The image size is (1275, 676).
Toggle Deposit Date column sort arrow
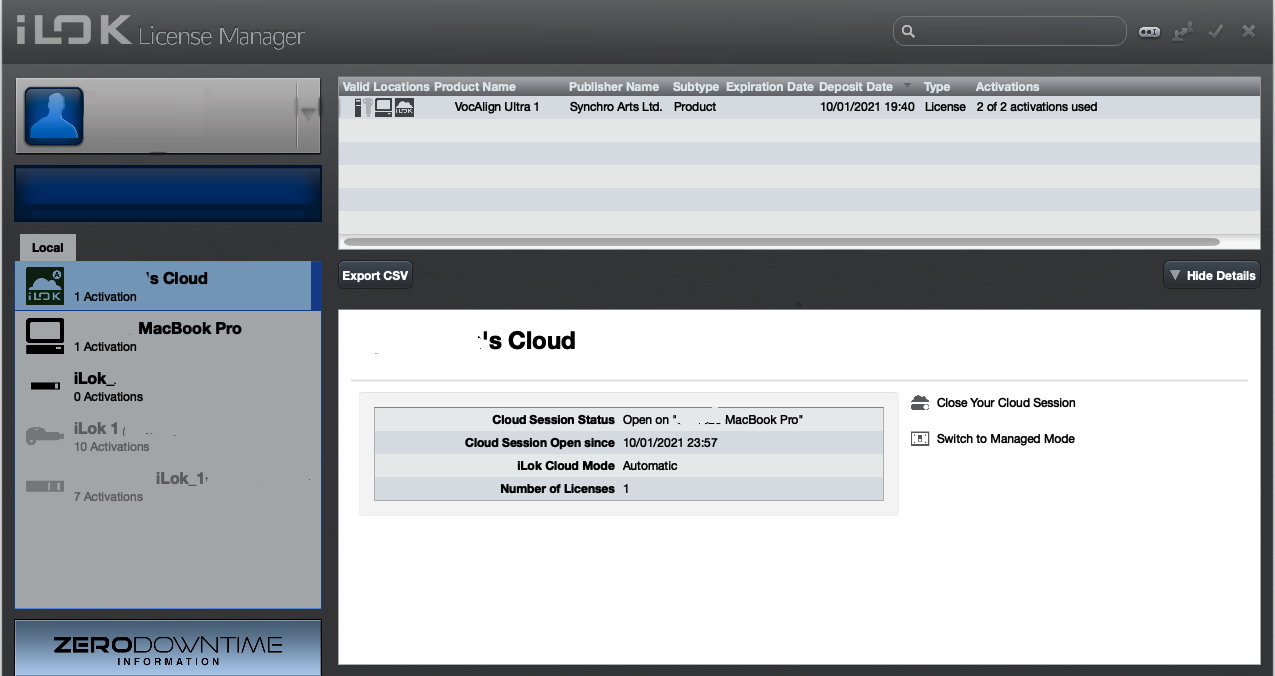click(x=907, y=86)
